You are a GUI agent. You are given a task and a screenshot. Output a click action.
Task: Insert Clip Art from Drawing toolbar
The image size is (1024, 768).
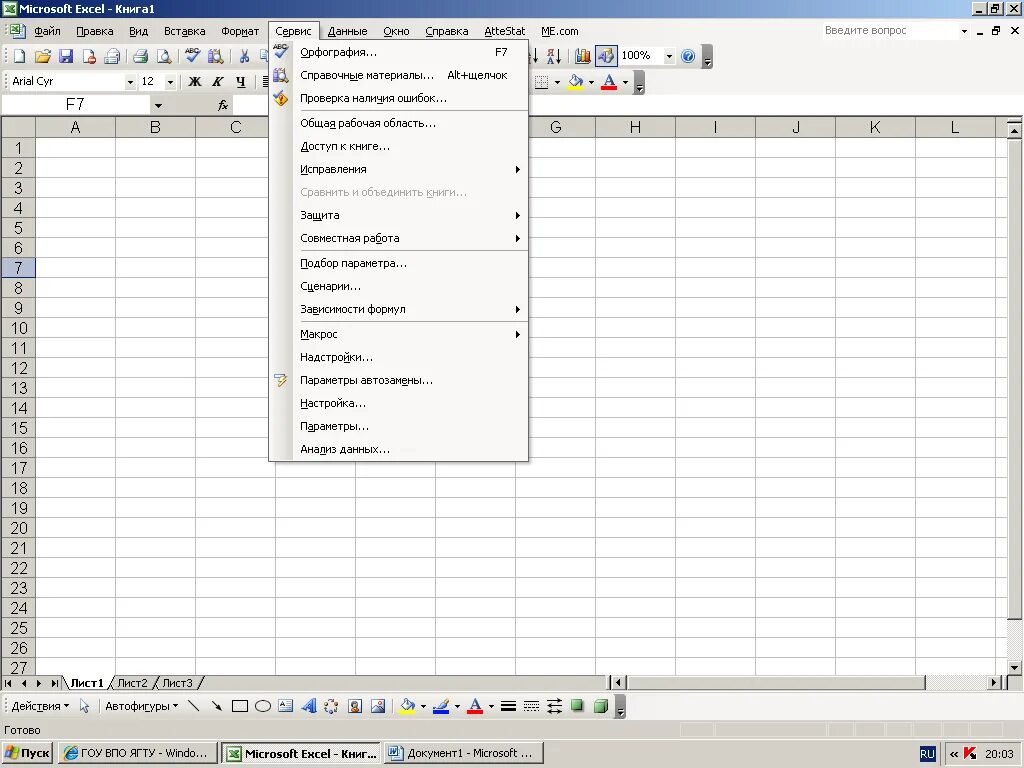[x=355, y=706]
